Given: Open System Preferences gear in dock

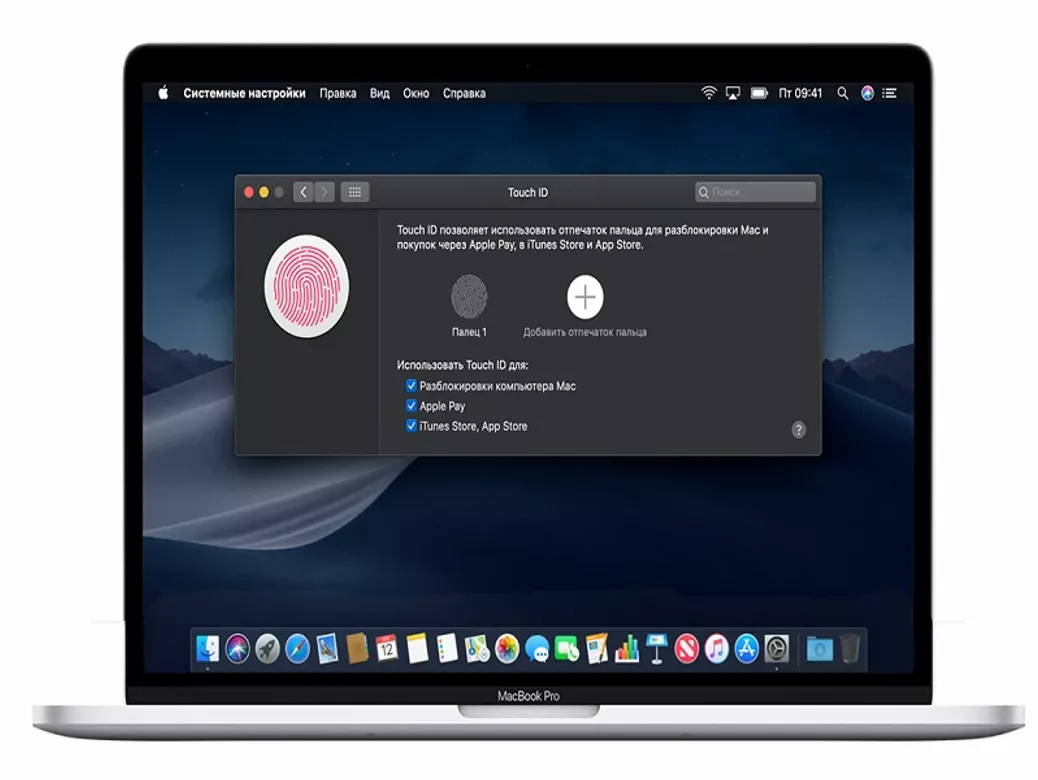Looking at the screenshot, I should [x=777, y=648].
